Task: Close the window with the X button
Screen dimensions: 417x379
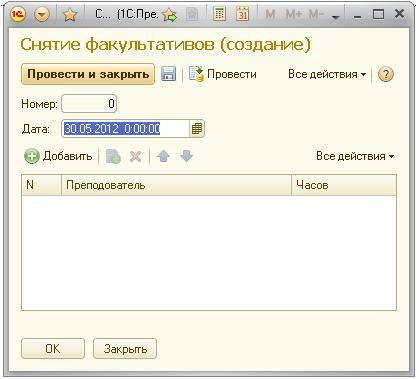Action: pyautogui.click(x=399, y=14)
